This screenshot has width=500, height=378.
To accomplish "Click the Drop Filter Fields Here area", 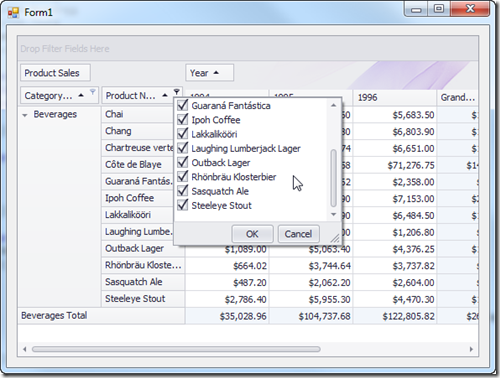I will [248, 48].
